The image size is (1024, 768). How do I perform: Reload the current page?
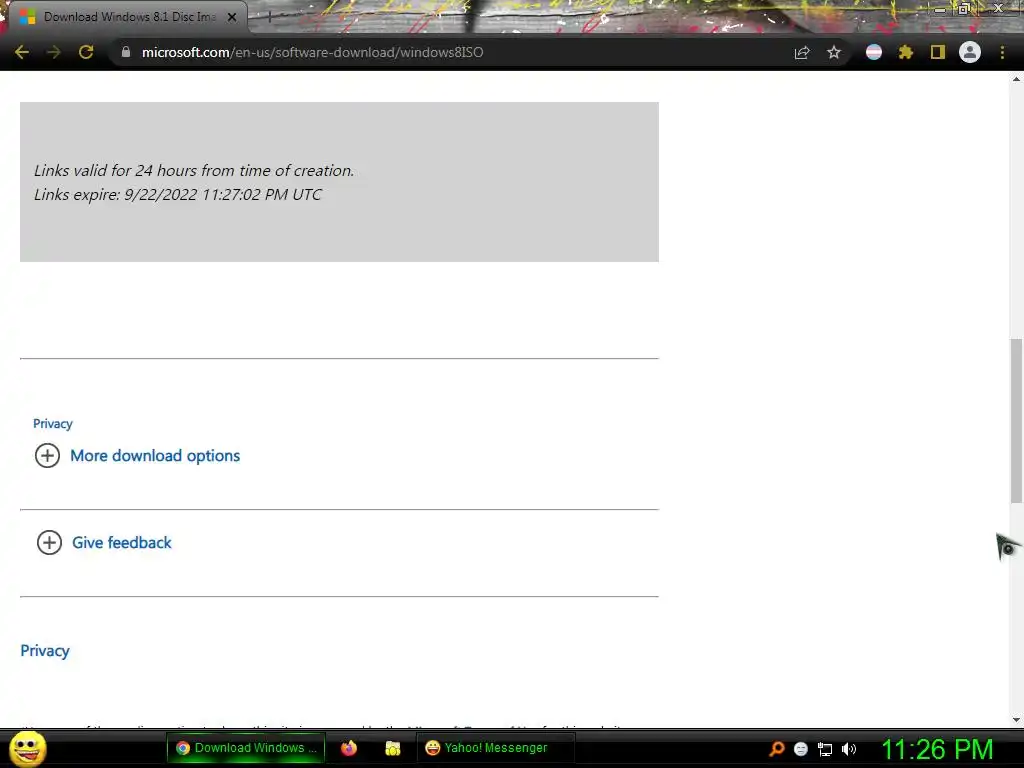click(86, 52)
